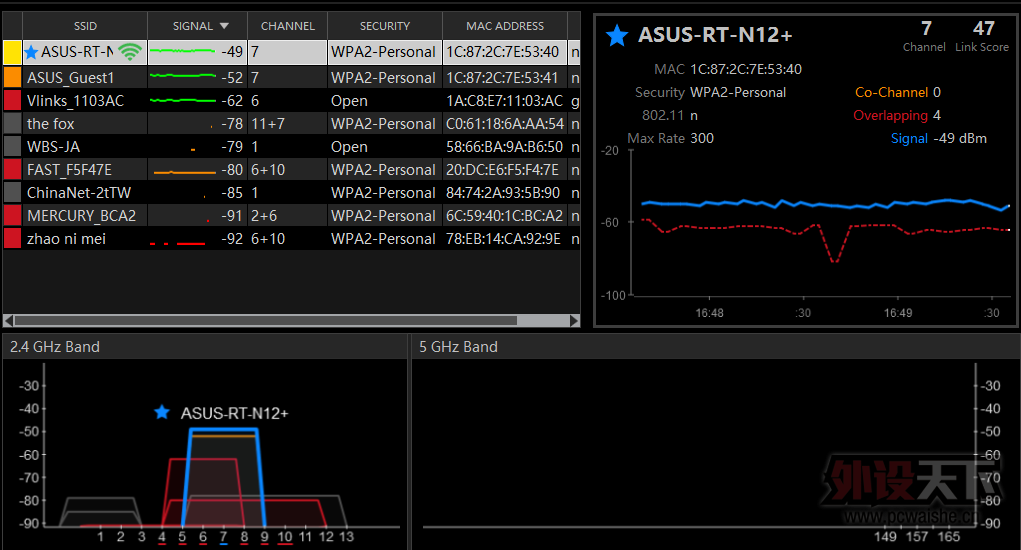Click MAC address 20:DC:E6:F5:F4:7E

click(x=502, y=169)
